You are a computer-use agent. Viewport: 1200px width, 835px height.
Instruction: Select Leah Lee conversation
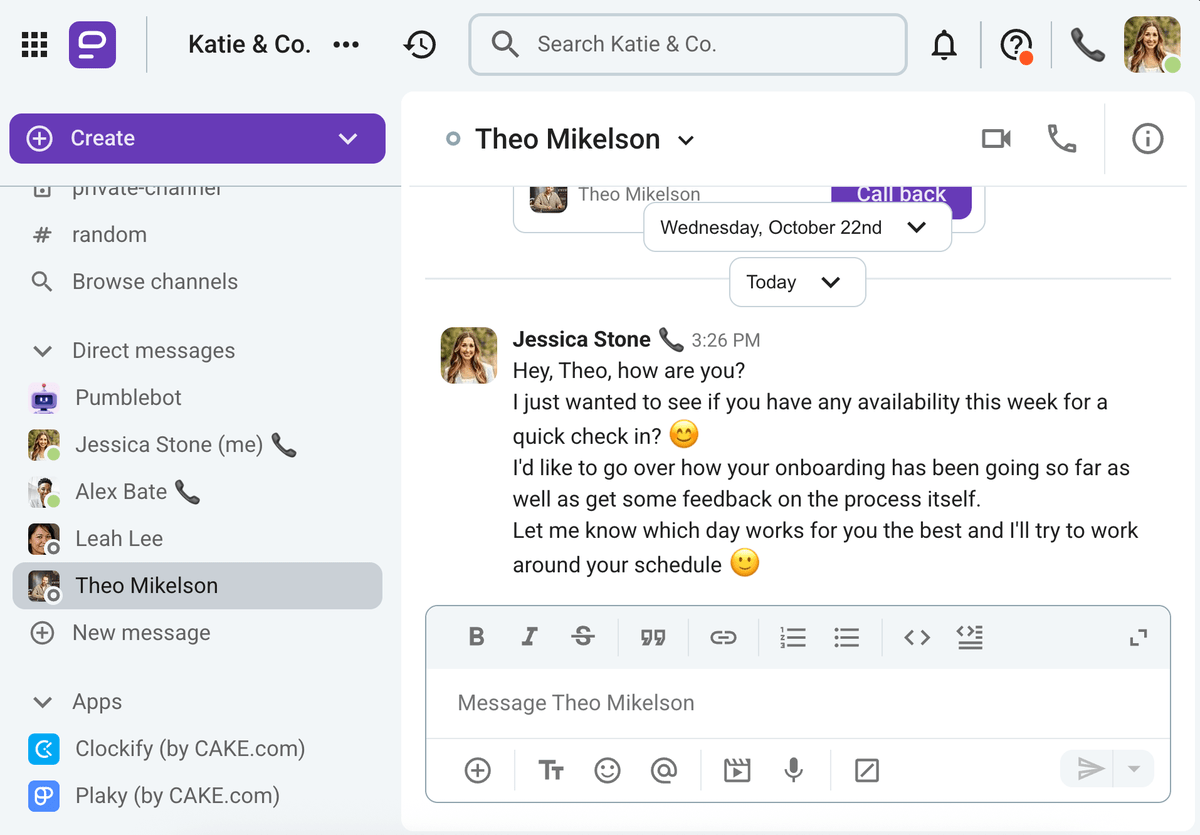coord(119,539)
